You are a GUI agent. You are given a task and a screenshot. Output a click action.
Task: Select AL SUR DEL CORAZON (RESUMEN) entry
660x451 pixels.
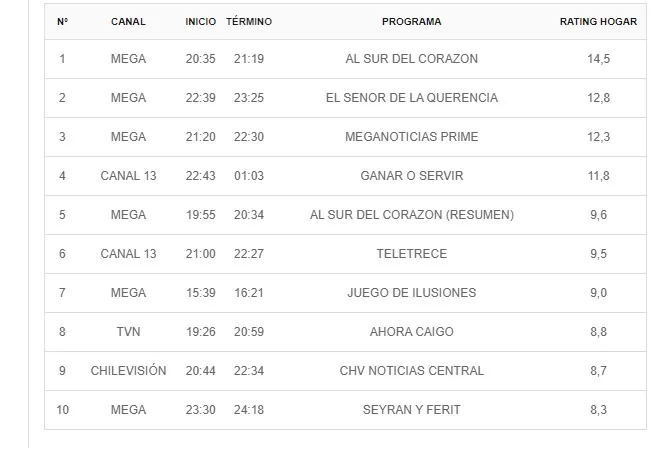[x=412, y=215]
